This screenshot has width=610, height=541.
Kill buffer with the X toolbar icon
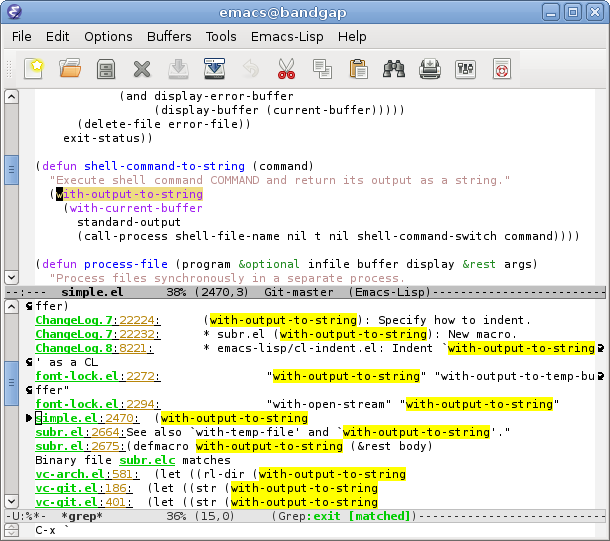142,69
